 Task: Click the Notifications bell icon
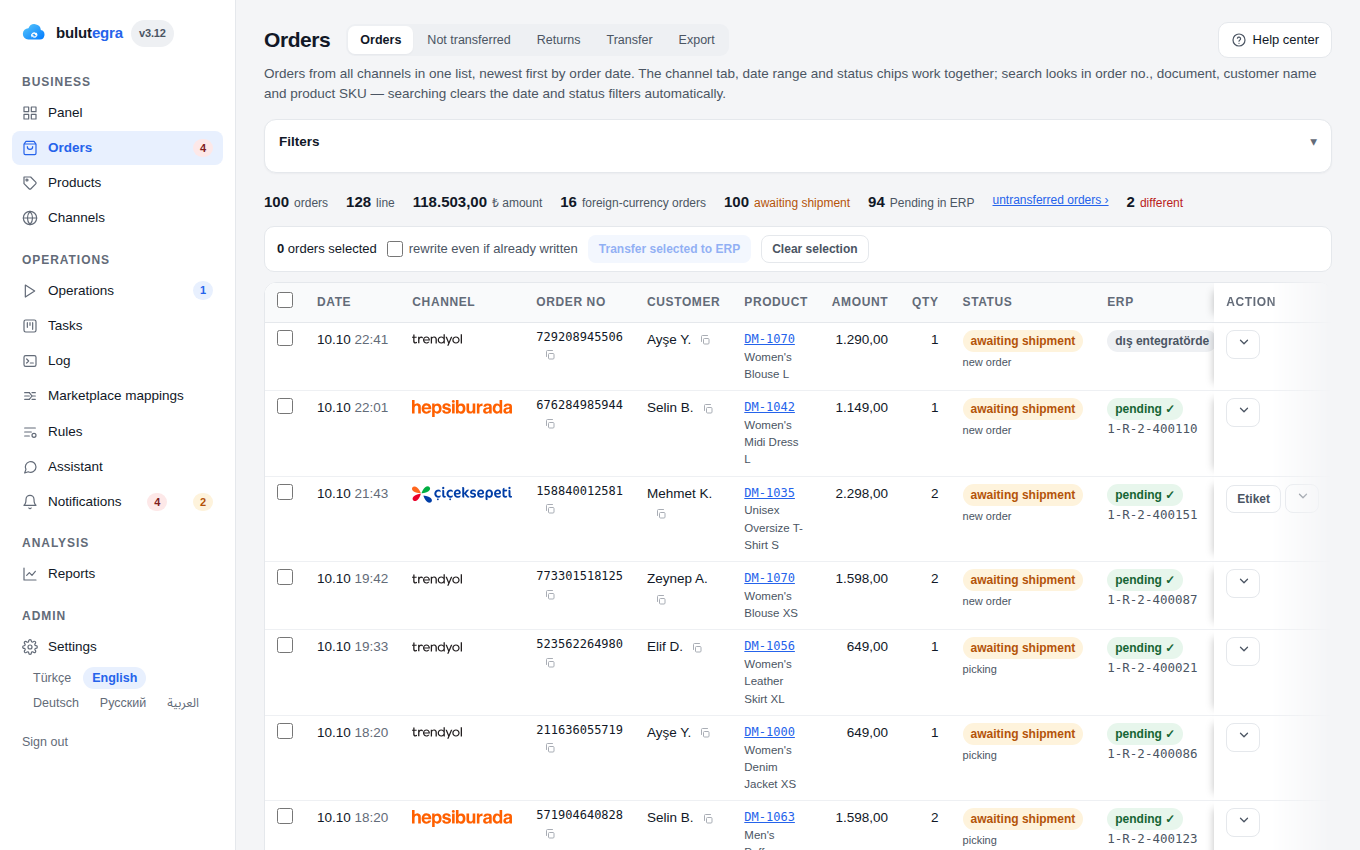[x=30, y=502]
